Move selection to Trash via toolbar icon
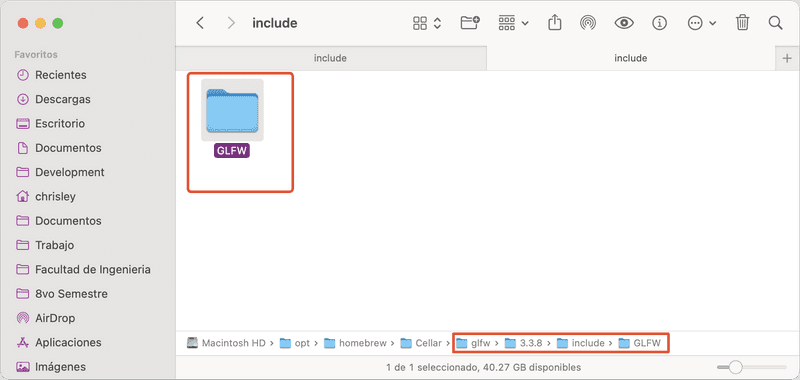This screenshot has width=800, height=380. coord(742,23)
